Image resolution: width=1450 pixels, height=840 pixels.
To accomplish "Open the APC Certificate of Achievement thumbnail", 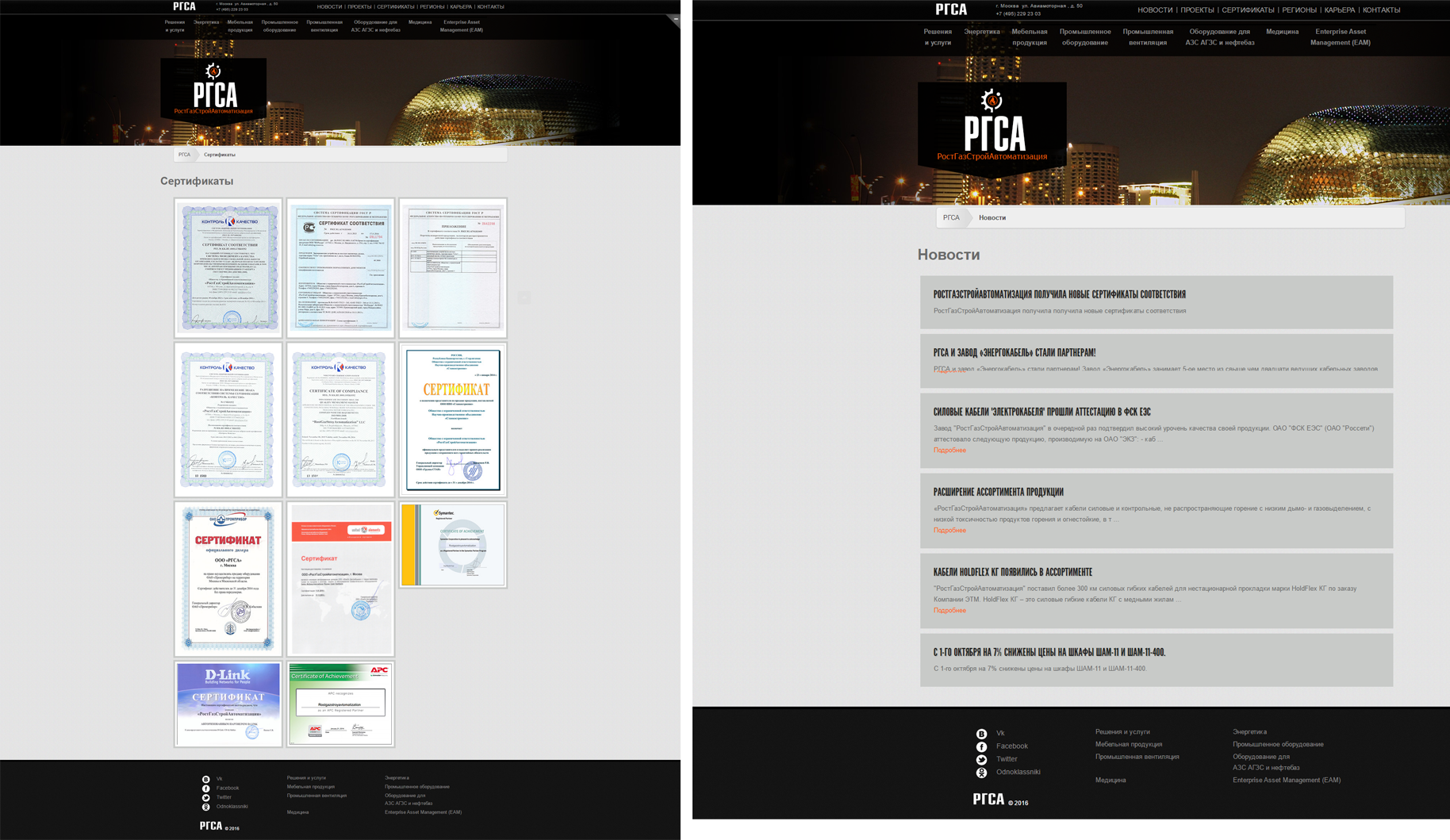I will coord(340,704).
